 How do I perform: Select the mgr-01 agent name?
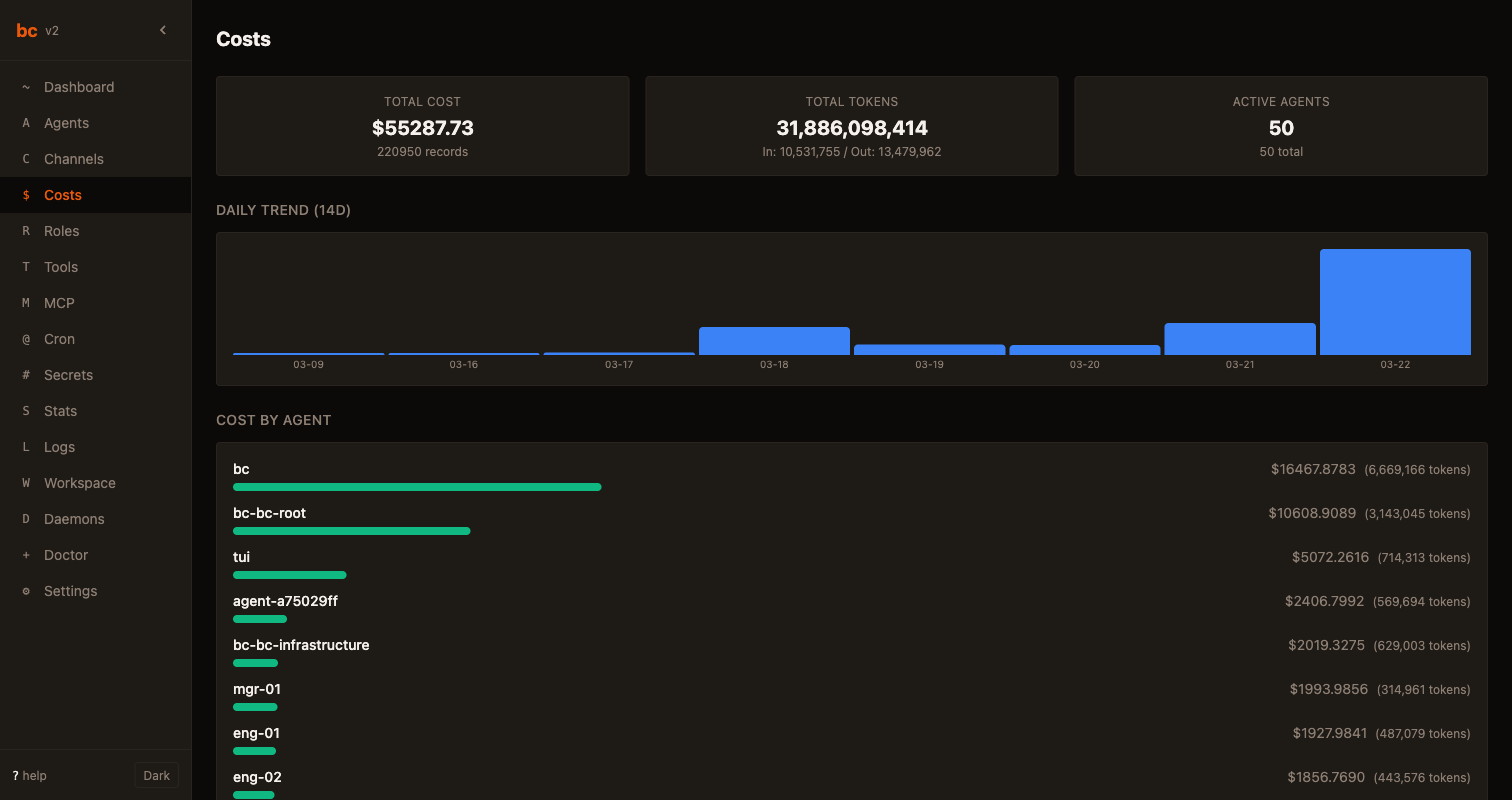click(257, 689)
